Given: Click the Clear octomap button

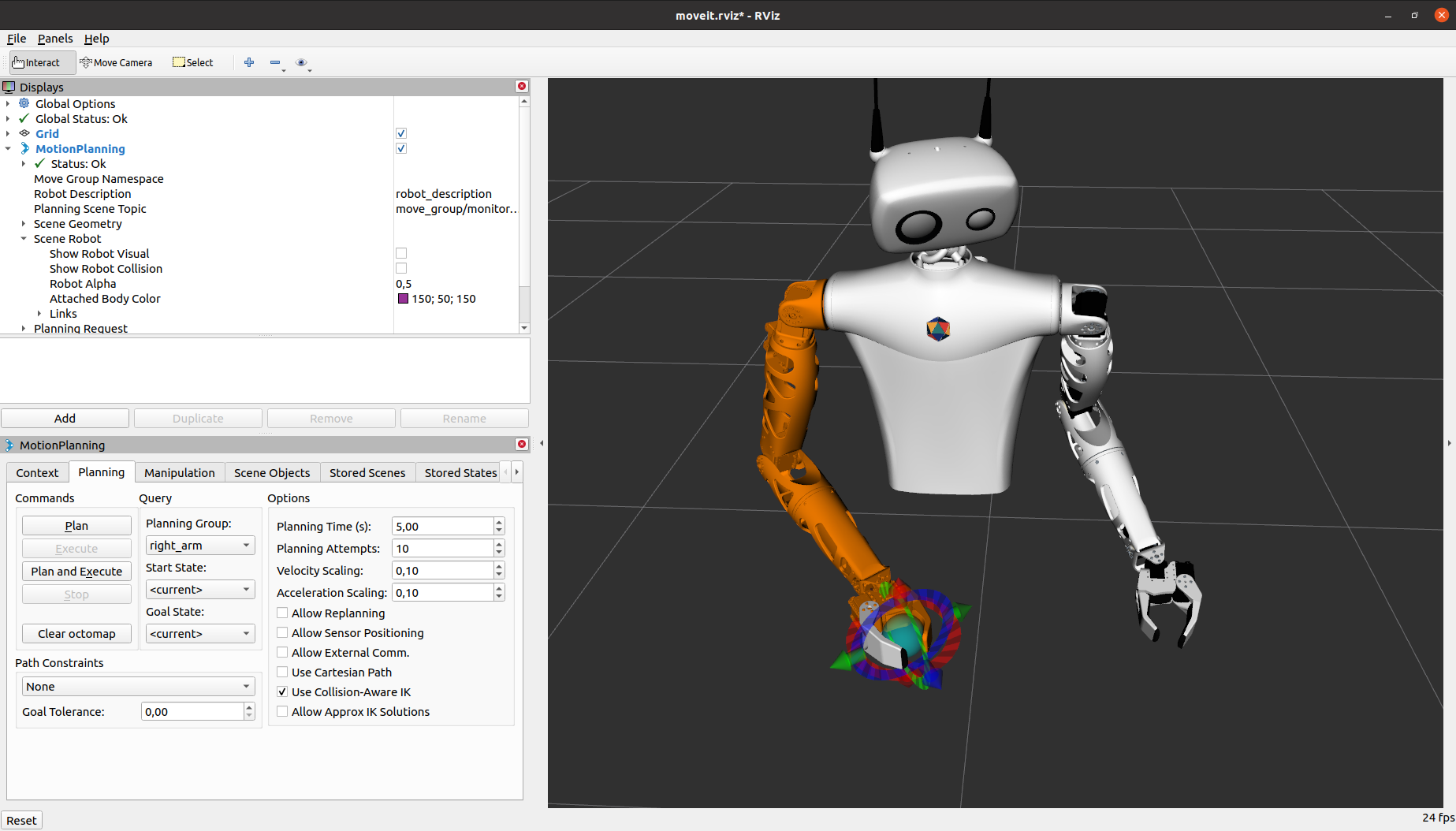Looking at the screenshot, I should pyautogui.click(x=76, y=633).
